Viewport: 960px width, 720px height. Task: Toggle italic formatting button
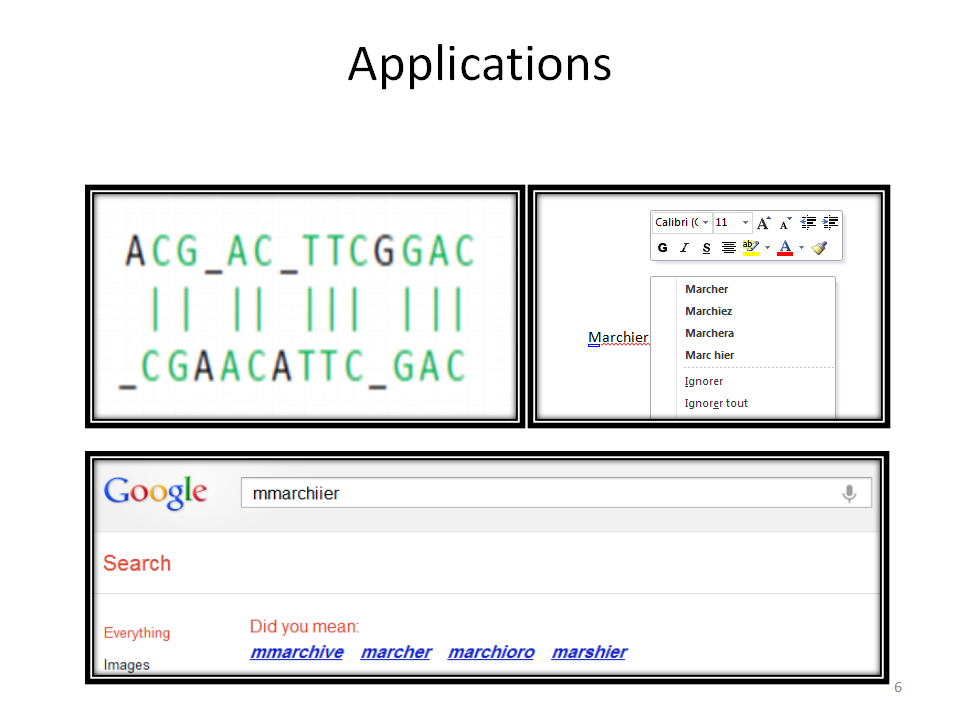(x=684, y=248)
